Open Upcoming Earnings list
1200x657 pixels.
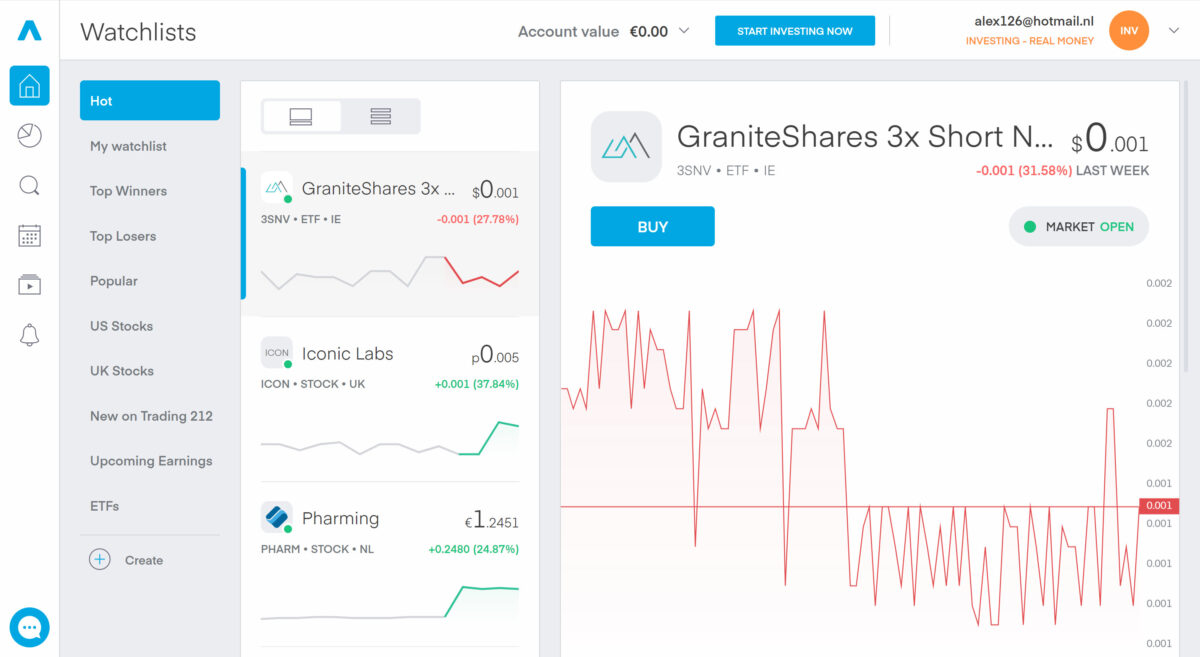[150, 461]
